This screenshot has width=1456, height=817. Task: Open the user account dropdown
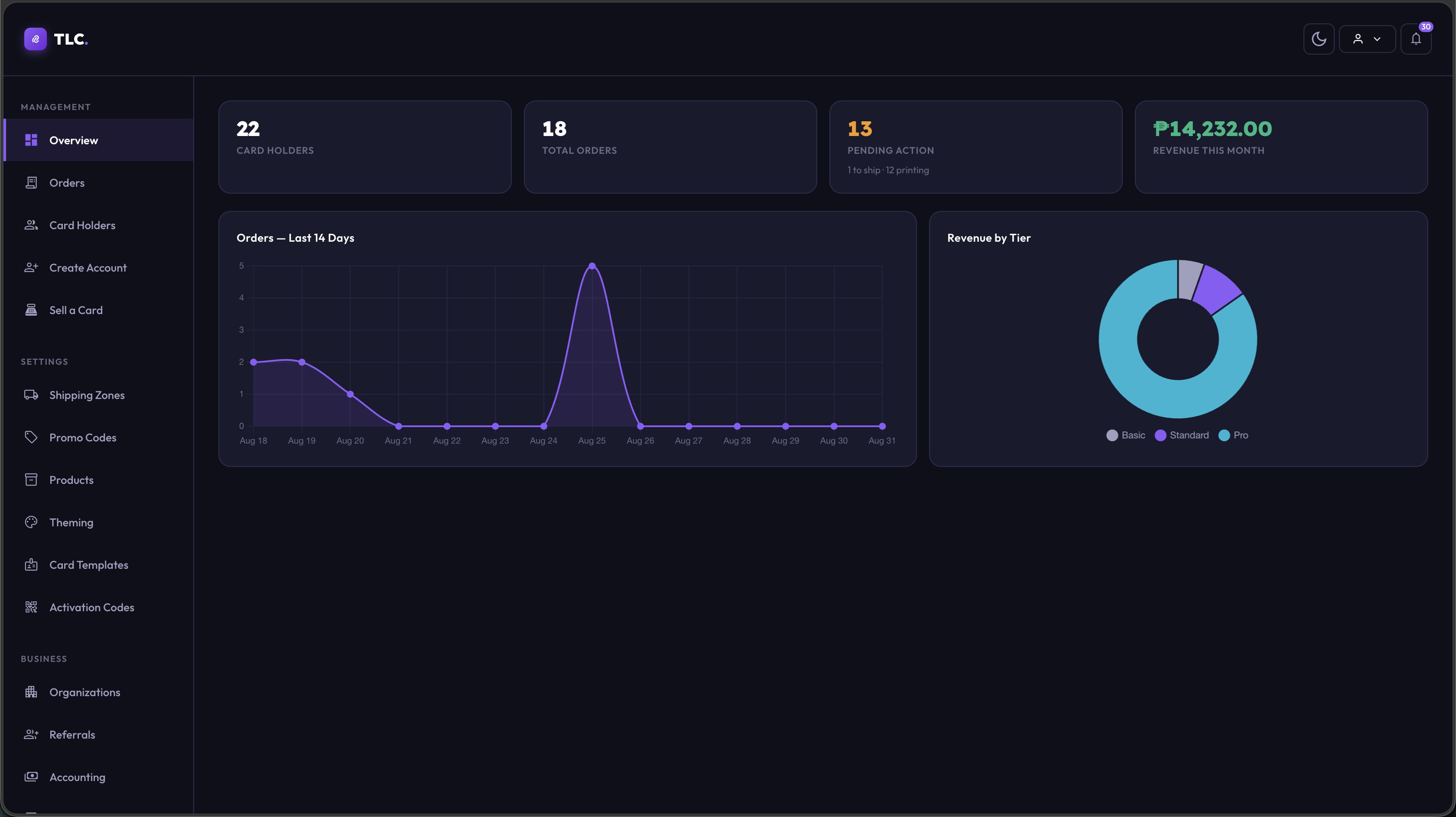(x=1367, y=39)
